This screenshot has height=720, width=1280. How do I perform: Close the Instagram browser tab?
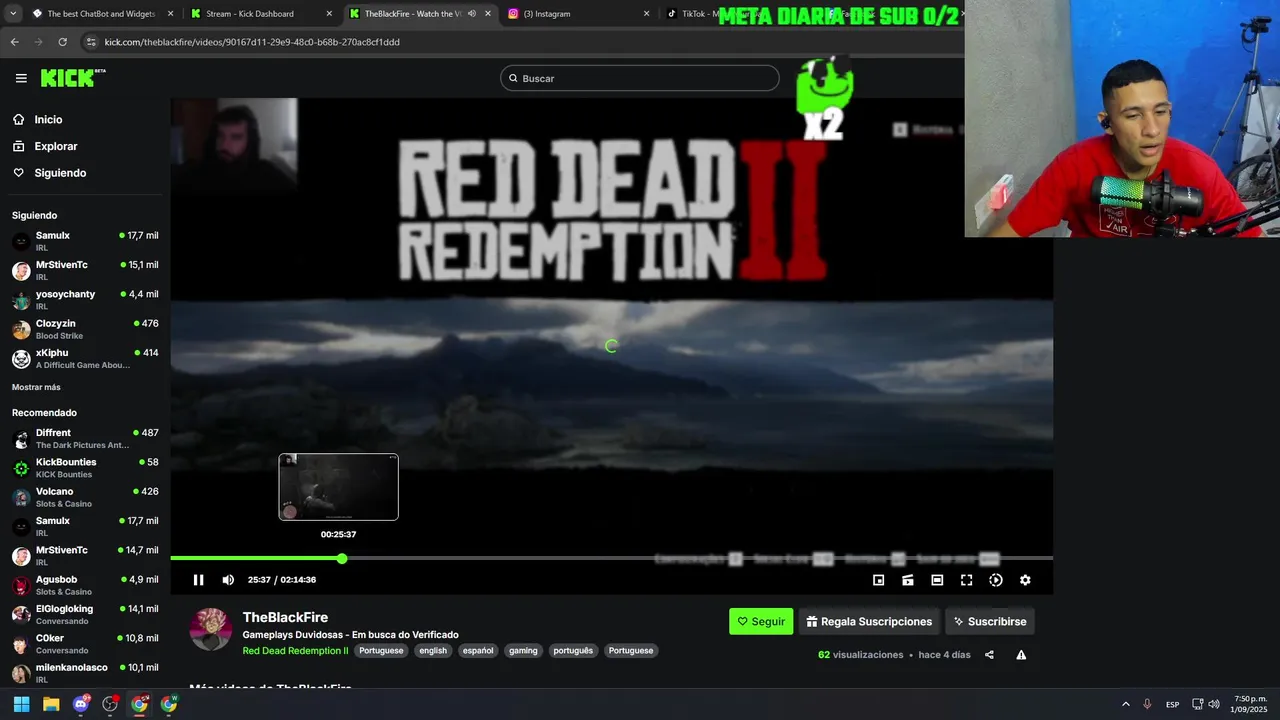(x=646, y=14)
